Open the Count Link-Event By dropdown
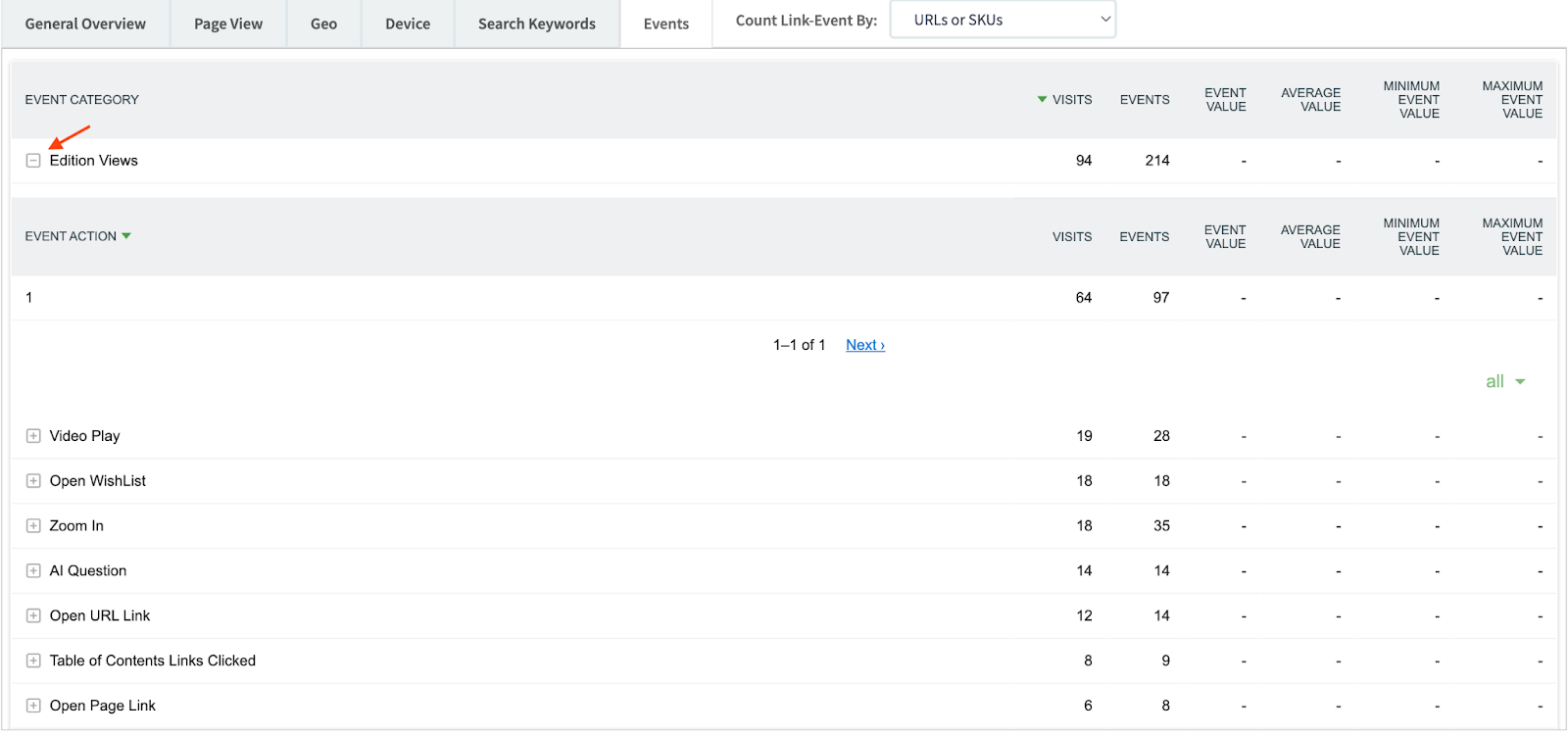 click(1002, 20)
